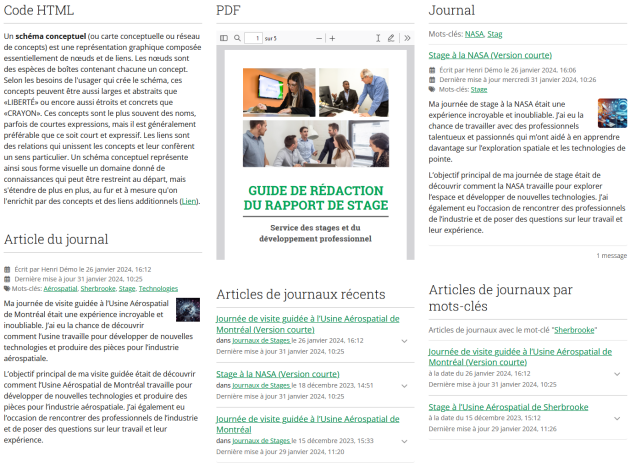Zoom in on the PDF document
The image size is (630, 466).
(x=332, y=39)
